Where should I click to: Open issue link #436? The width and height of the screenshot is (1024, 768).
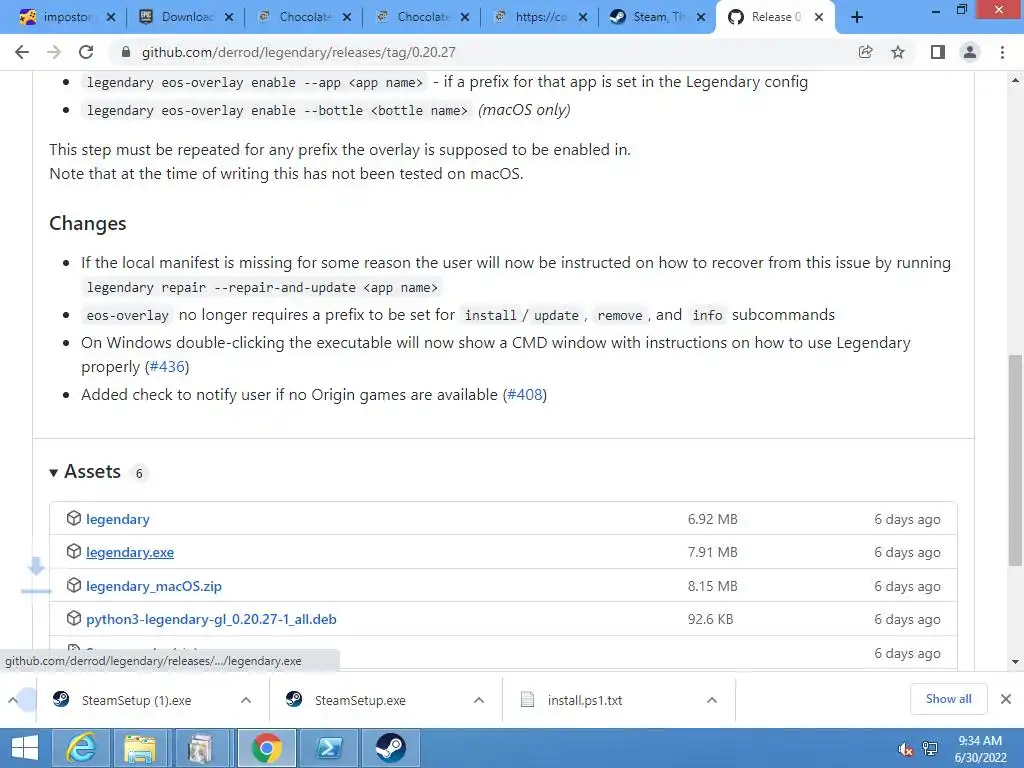(x=167, y=367)
